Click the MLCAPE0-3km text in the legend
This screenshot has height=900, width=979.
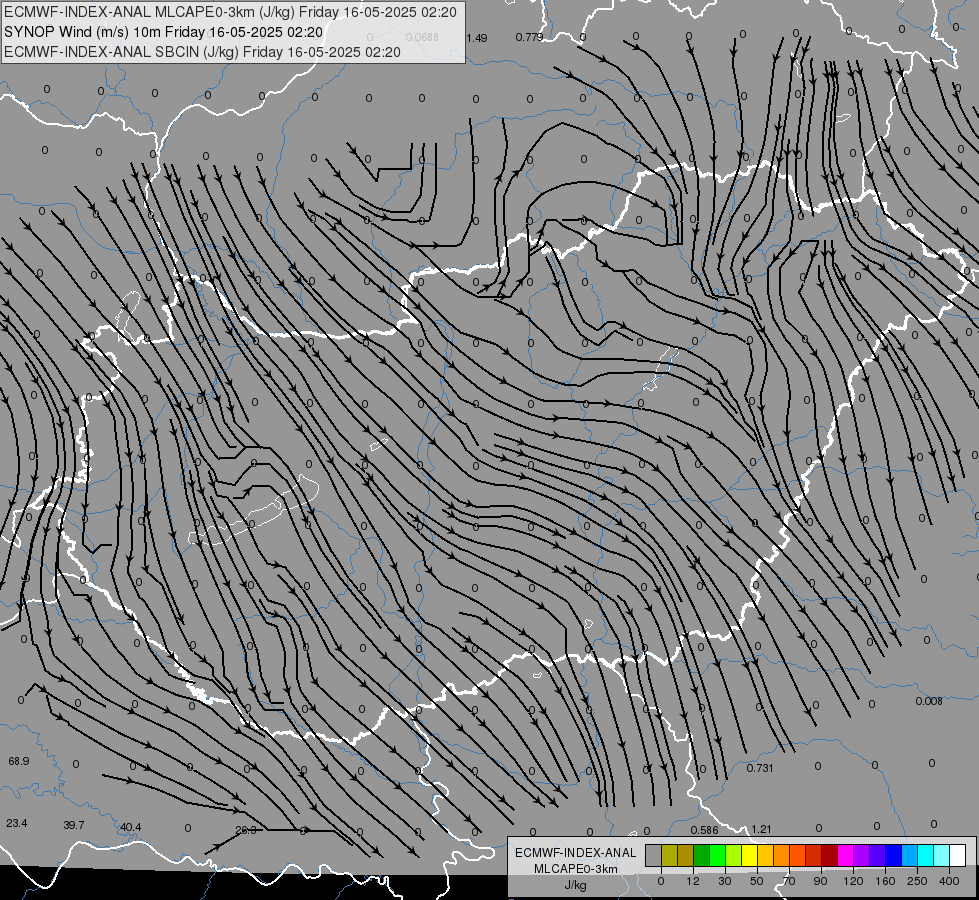tap(576, 869)
